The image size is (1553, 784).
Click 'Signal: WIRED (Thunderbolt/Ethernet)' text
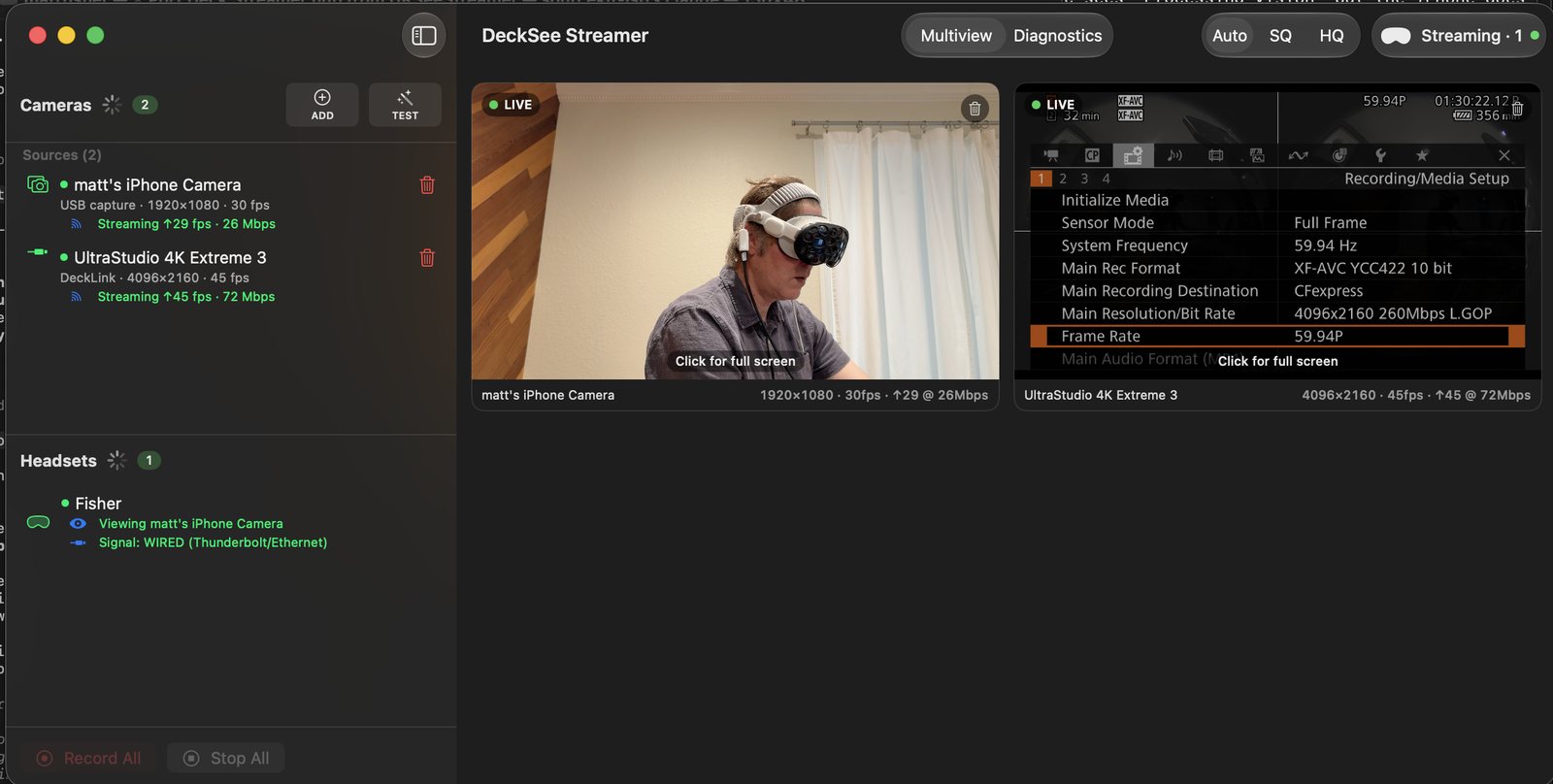(213, 543)
